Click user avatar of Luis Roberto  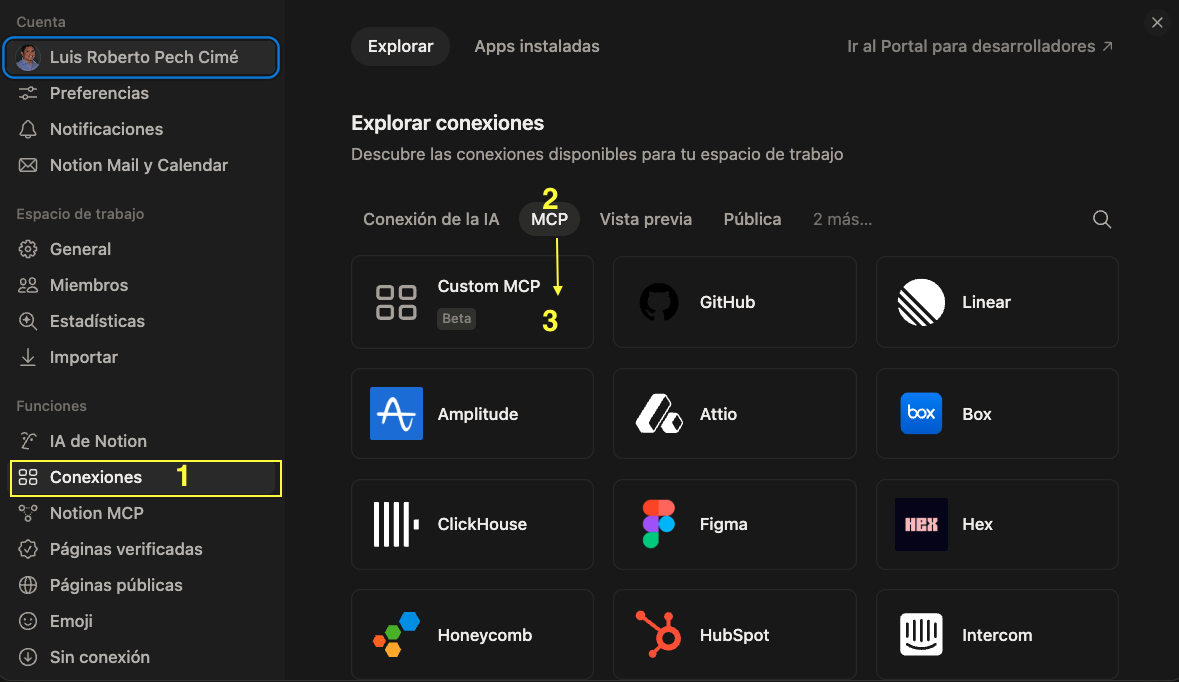pos(28,57)
